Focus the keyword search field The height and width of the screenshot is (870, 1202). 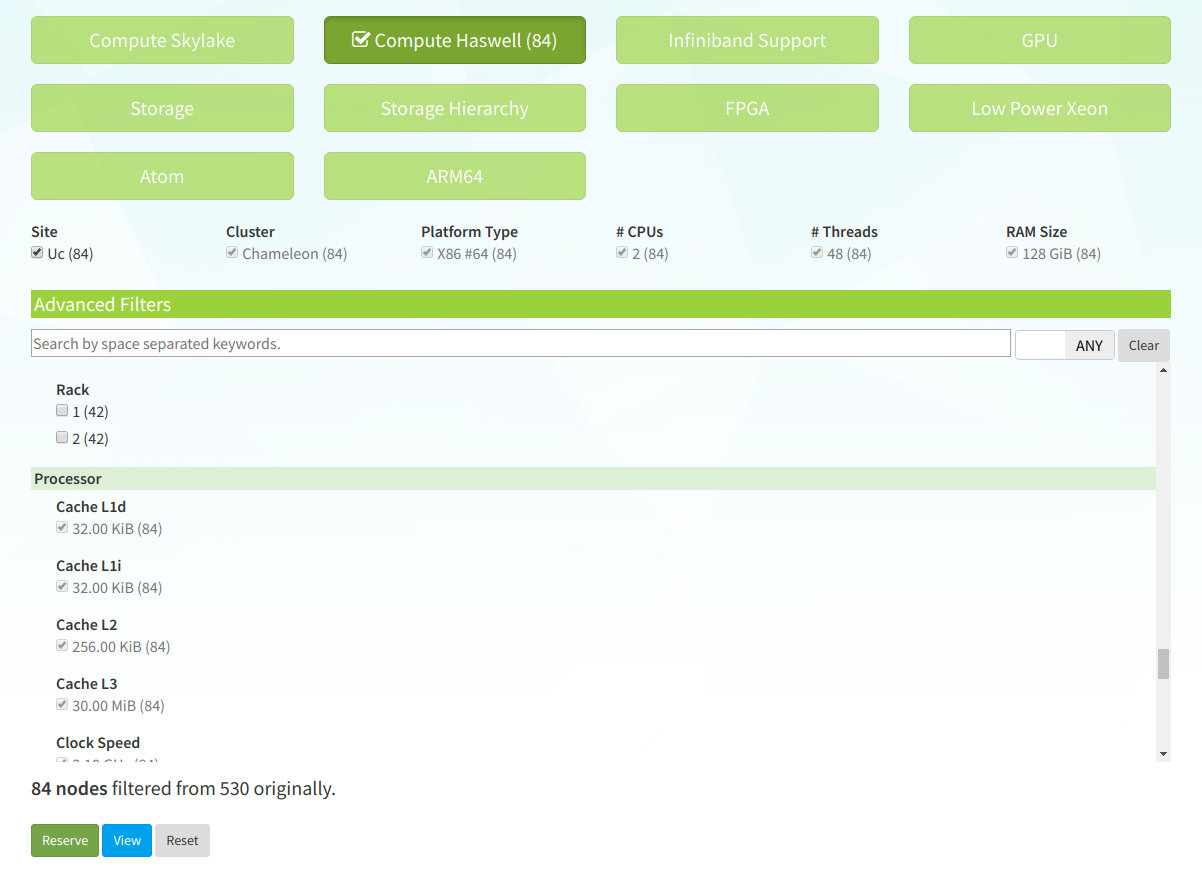click(x=521, y=343)
